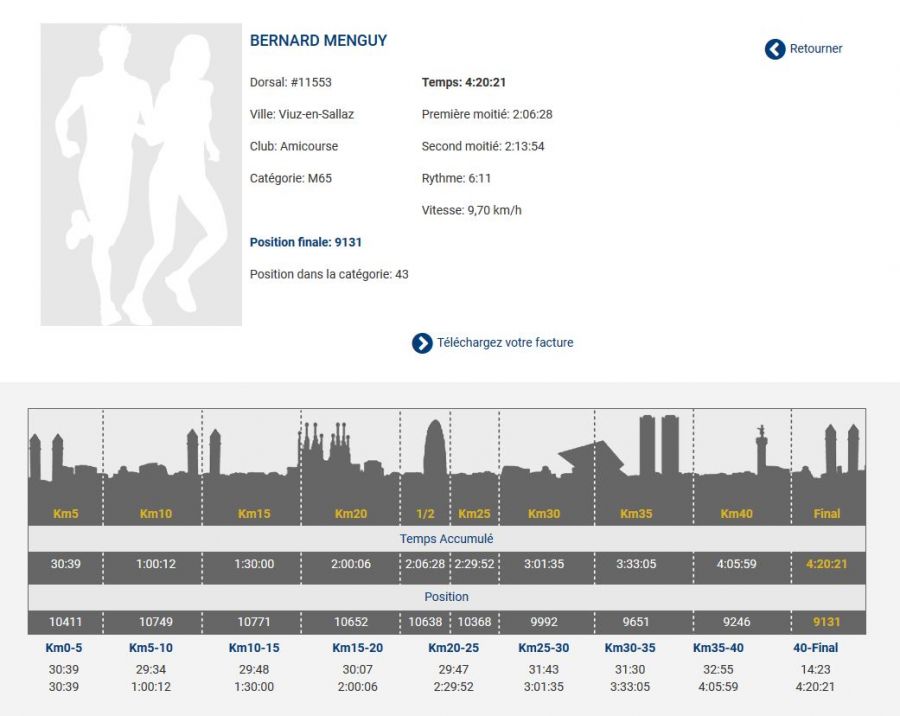Click Second moitié: 2:13:54 text

point(483,146)
